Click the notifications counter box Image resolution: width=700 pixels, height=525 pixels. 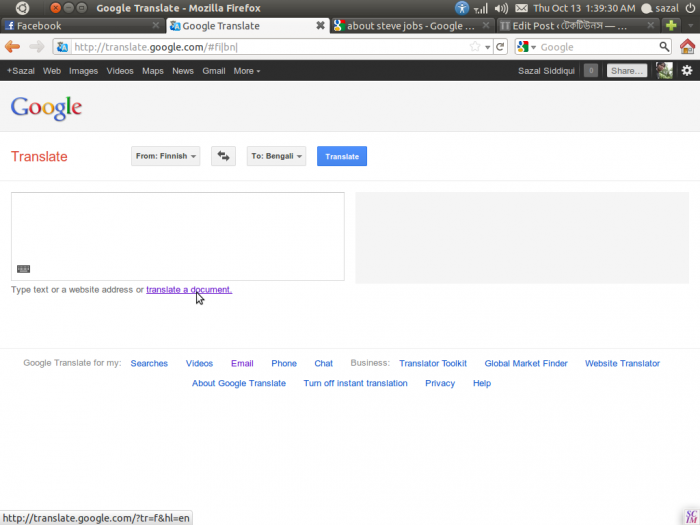pos(591,71)
